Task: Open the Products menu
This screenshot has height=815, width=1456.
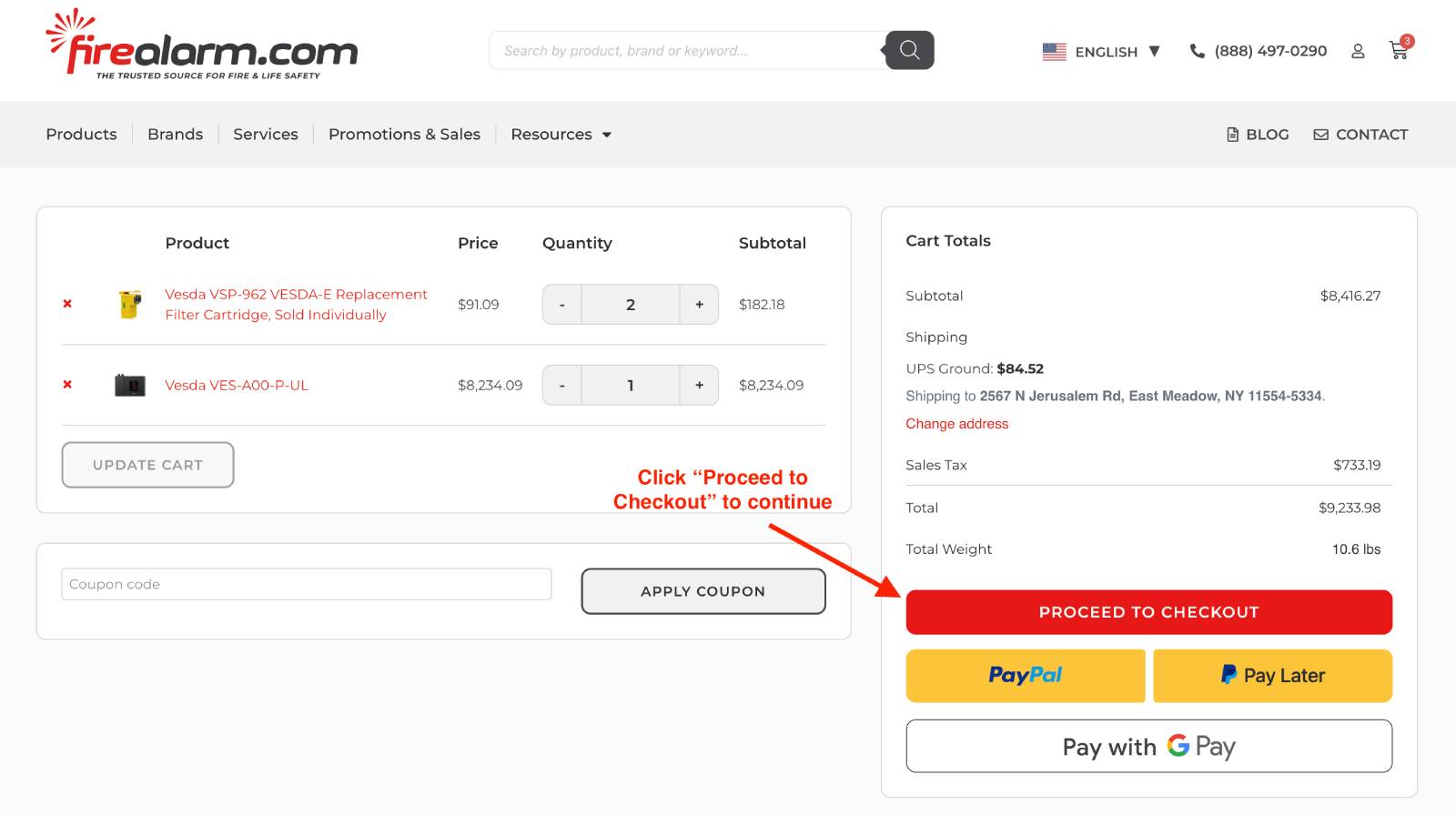Action: 82,135
